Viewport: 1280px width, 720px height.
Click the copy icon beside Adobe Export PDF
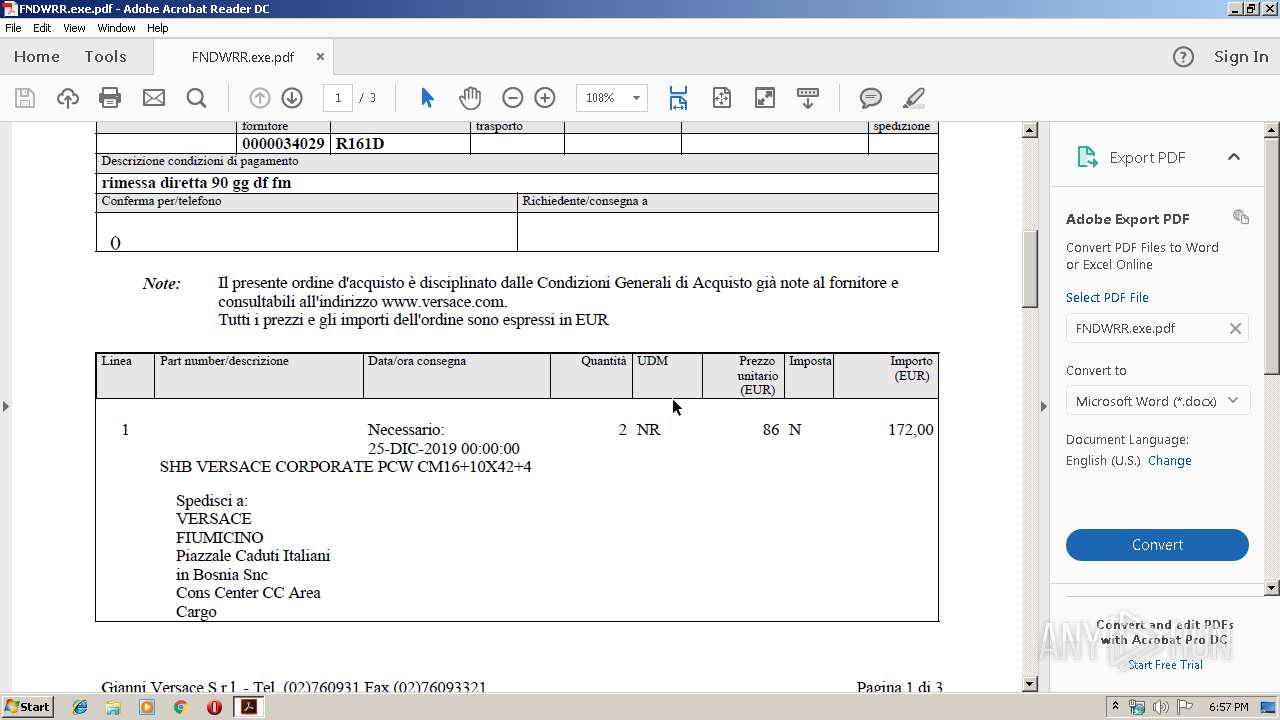(1241, 217)
